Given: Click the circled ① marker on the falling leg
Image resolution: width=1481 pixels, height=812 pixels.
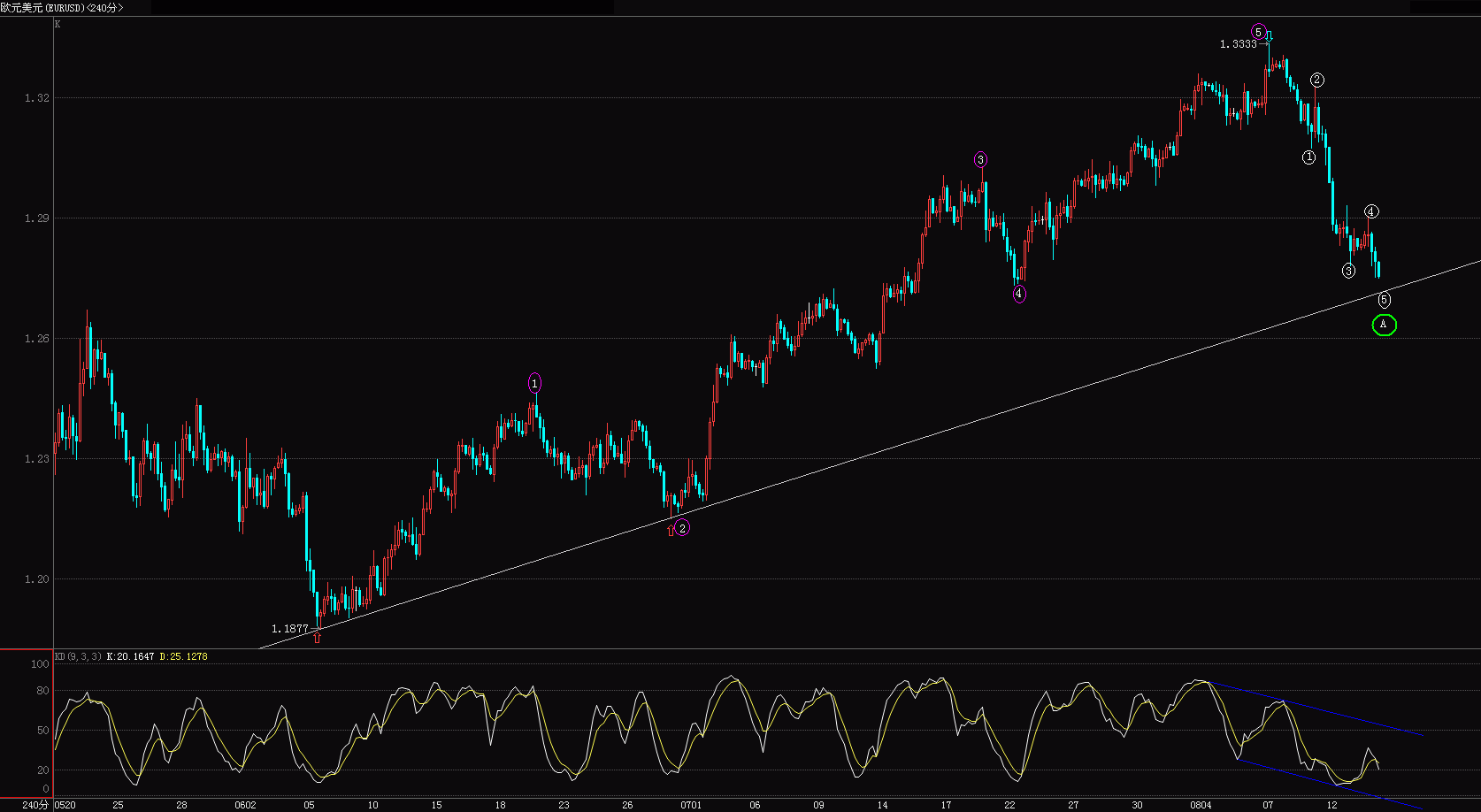Looking at the screenshot, I should click(x=1309, y=157).
